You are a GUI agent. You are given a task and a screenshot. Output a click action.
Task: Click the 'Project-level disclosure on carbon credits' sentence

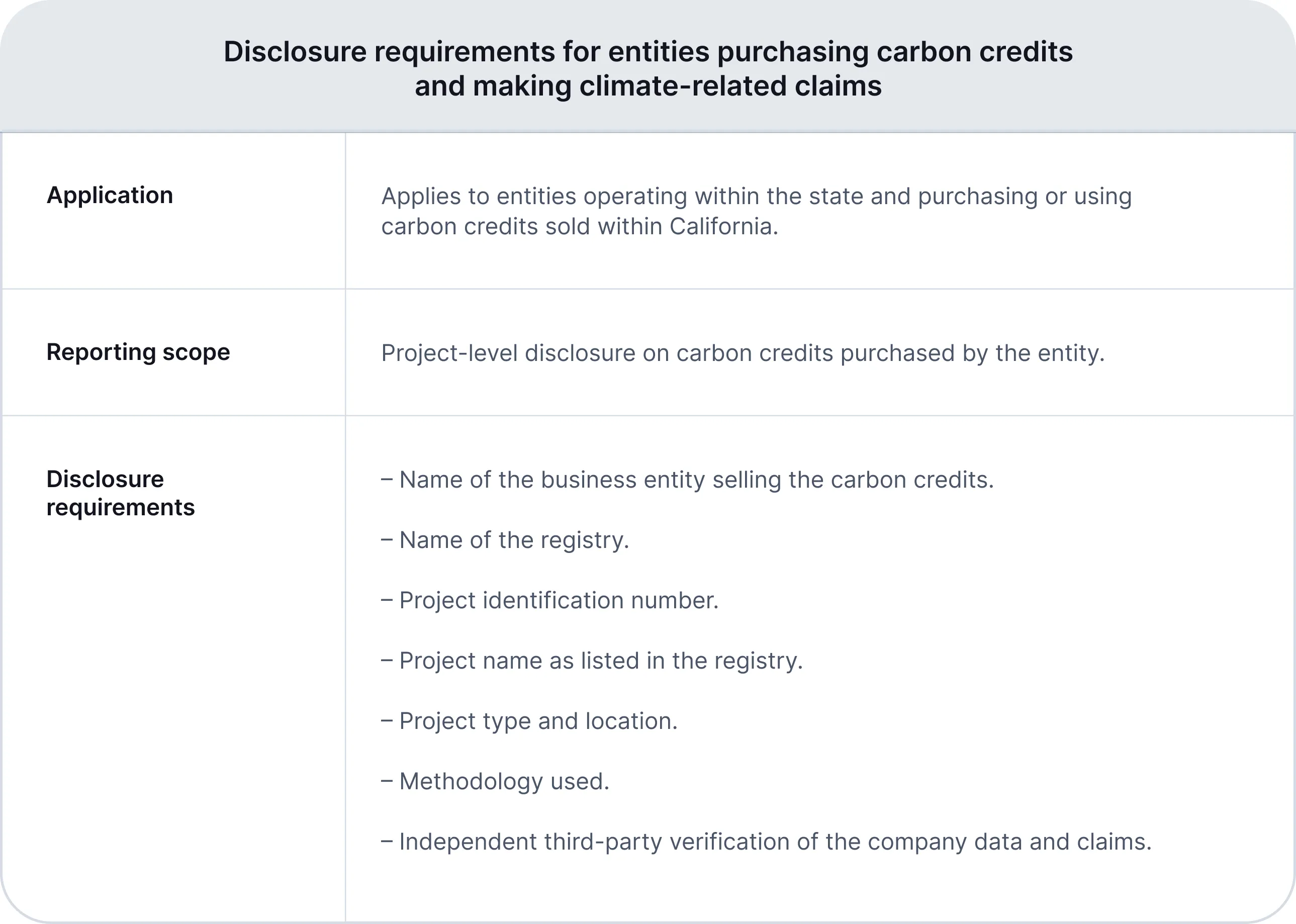tap(743, 353)
